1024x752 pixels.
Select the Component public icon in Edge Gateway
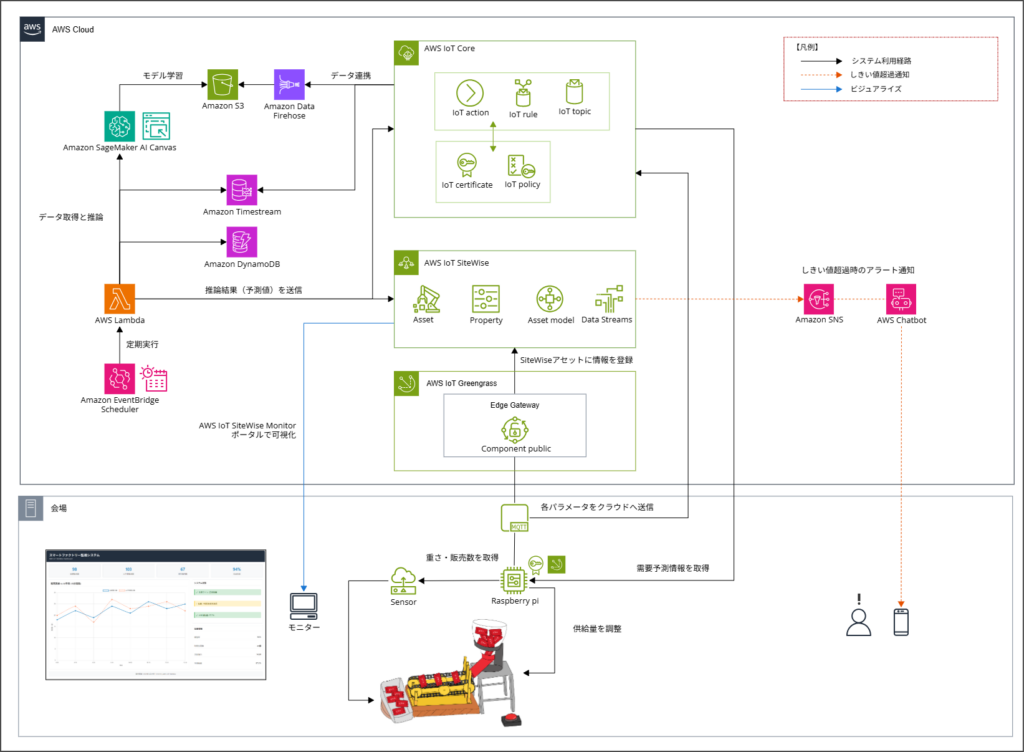pos(515,429)
